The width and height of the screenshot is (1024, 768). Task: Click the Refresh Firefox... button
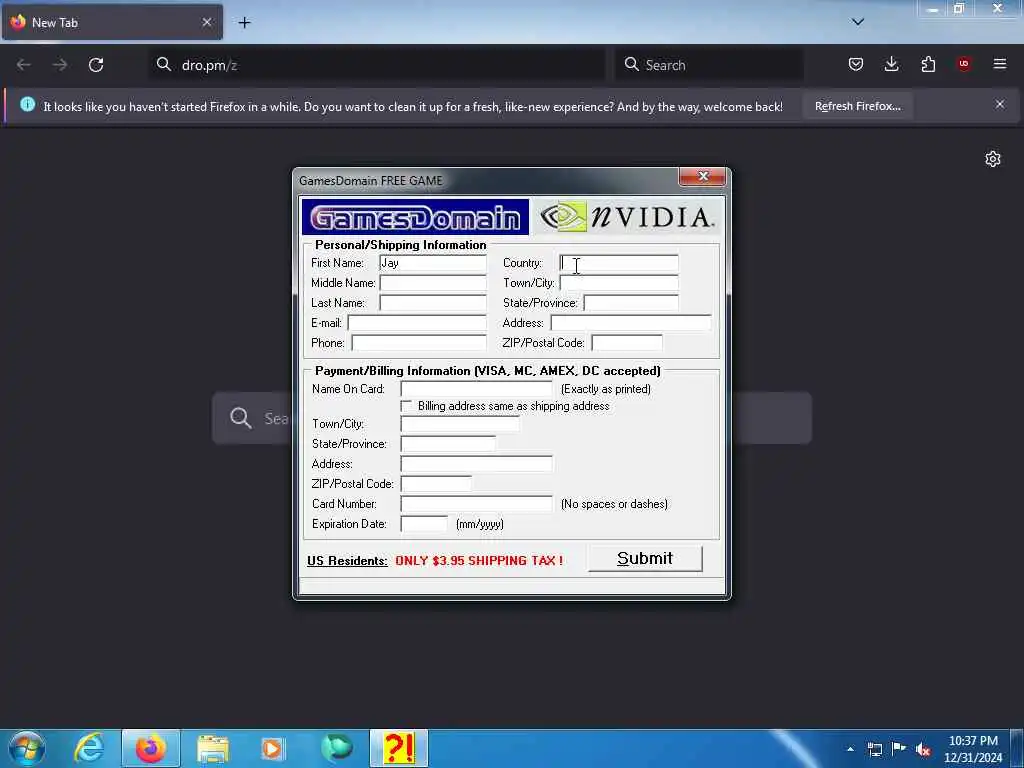tap(857, 106)
